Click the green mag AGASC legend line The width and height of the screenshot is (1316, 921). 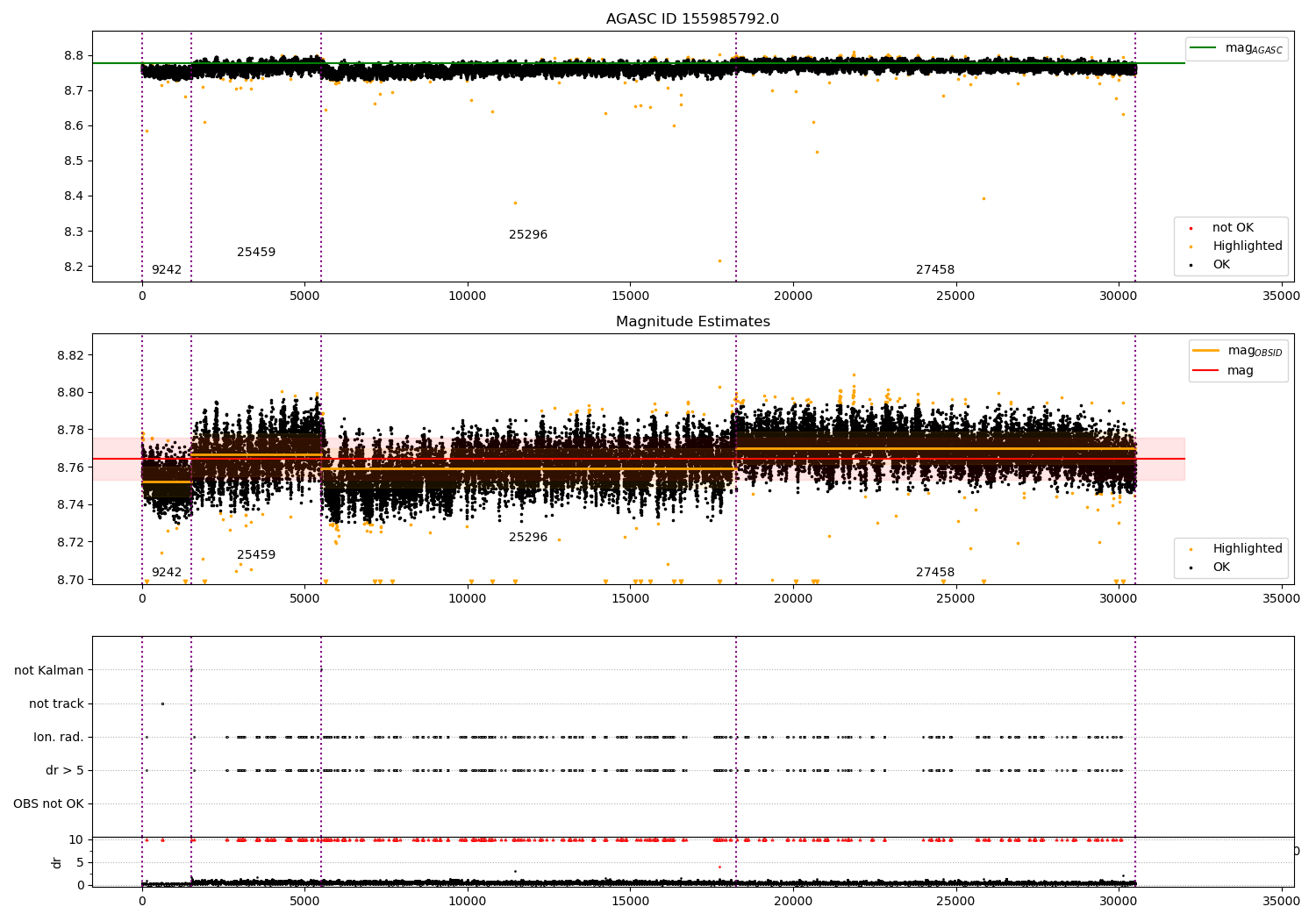click(1204, 48)
